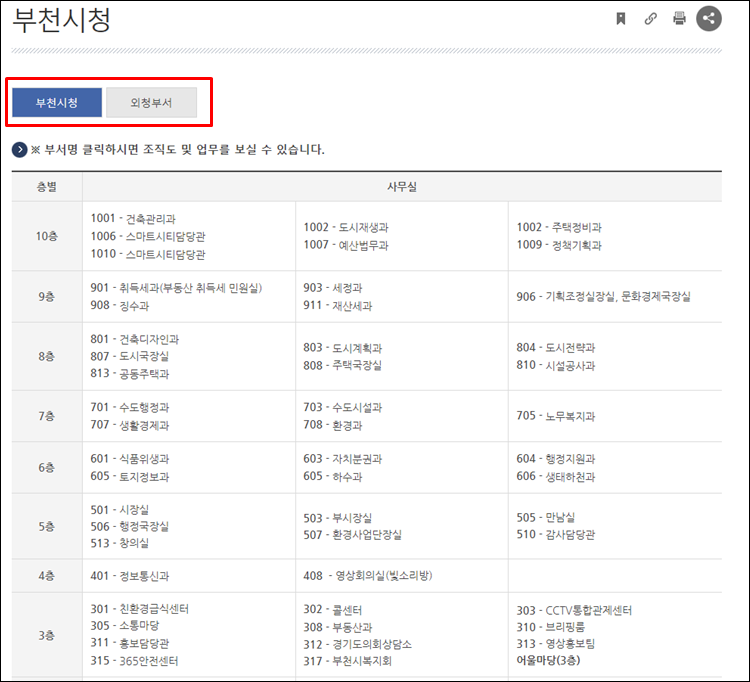Open 605 - 토지정보과 department
The width and height of the screenshot is (750, 682).
[130, 476]
